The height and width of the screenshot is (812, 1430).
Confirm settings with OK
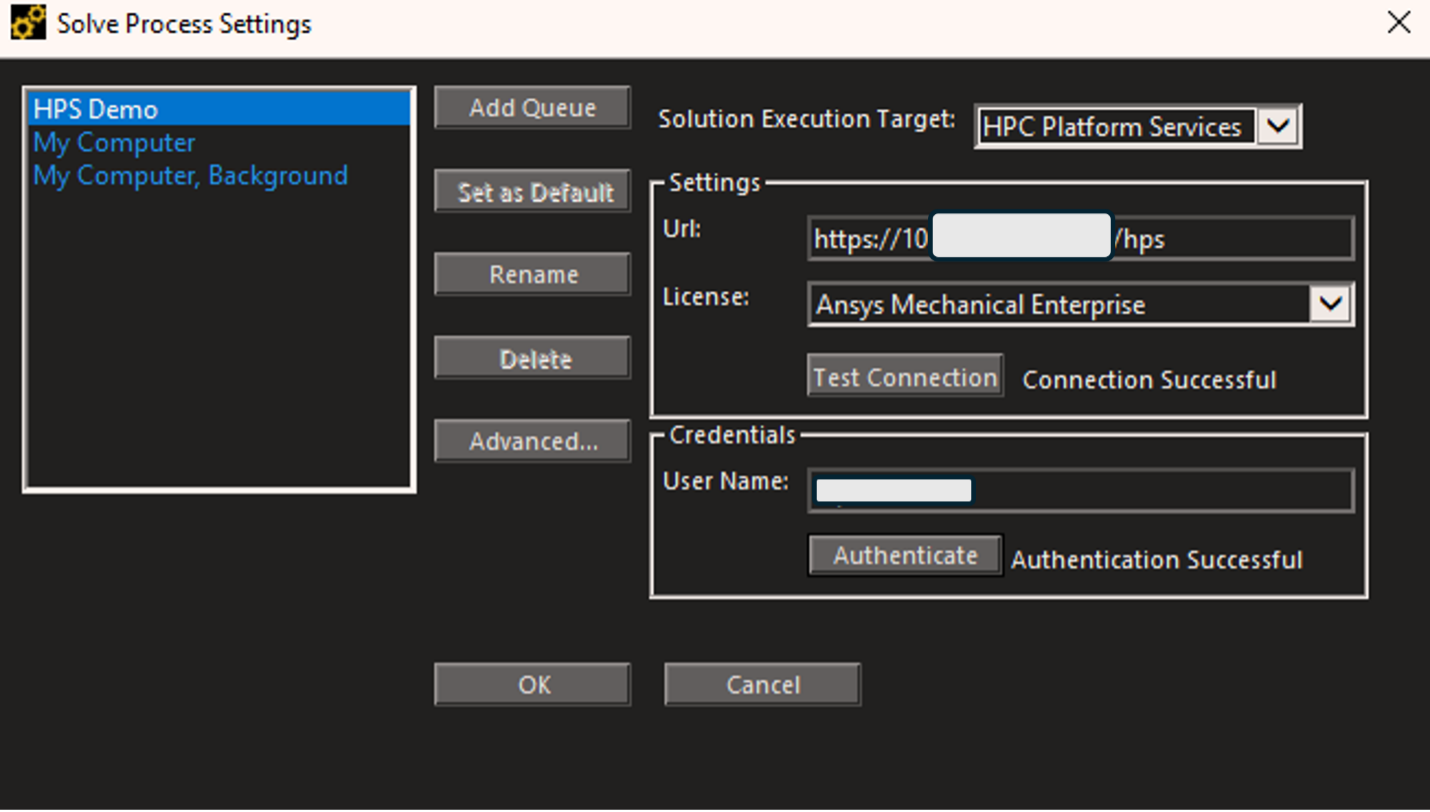[x=532, y=684]
